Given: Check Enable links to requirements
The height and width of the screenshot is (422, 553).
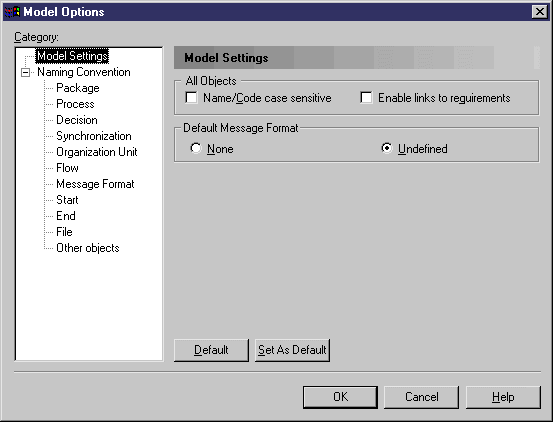Looking at the screenshot, I should (366, 98).
